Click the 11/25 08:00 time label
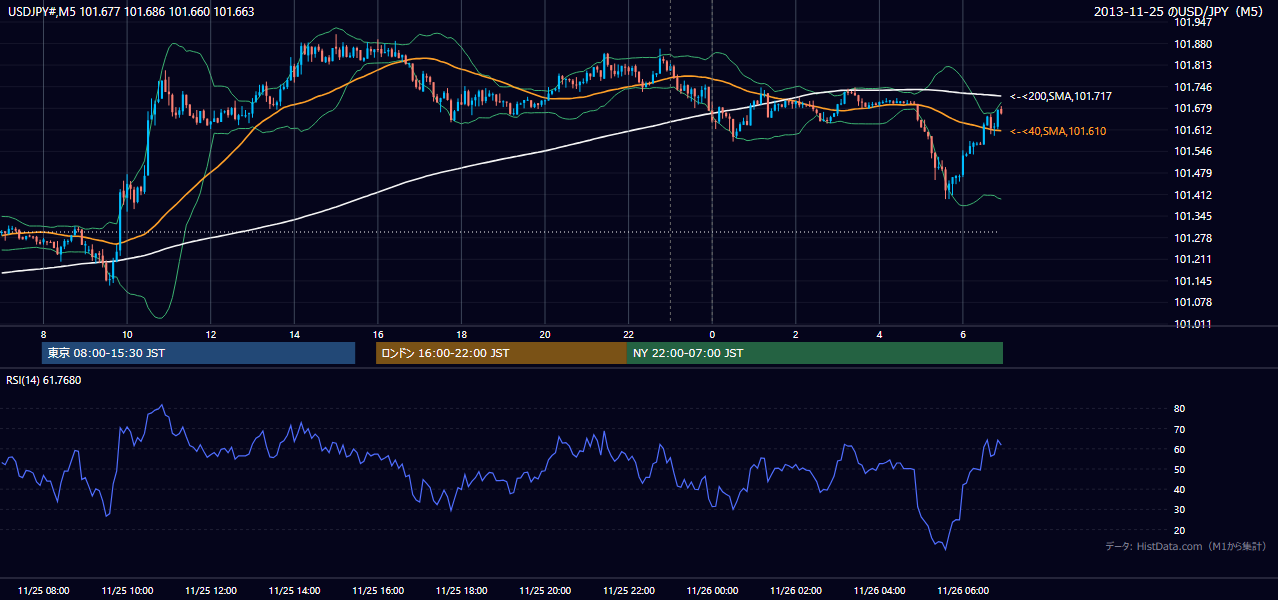The height and width of the screenshot is (600, 1278). [43, 590]
